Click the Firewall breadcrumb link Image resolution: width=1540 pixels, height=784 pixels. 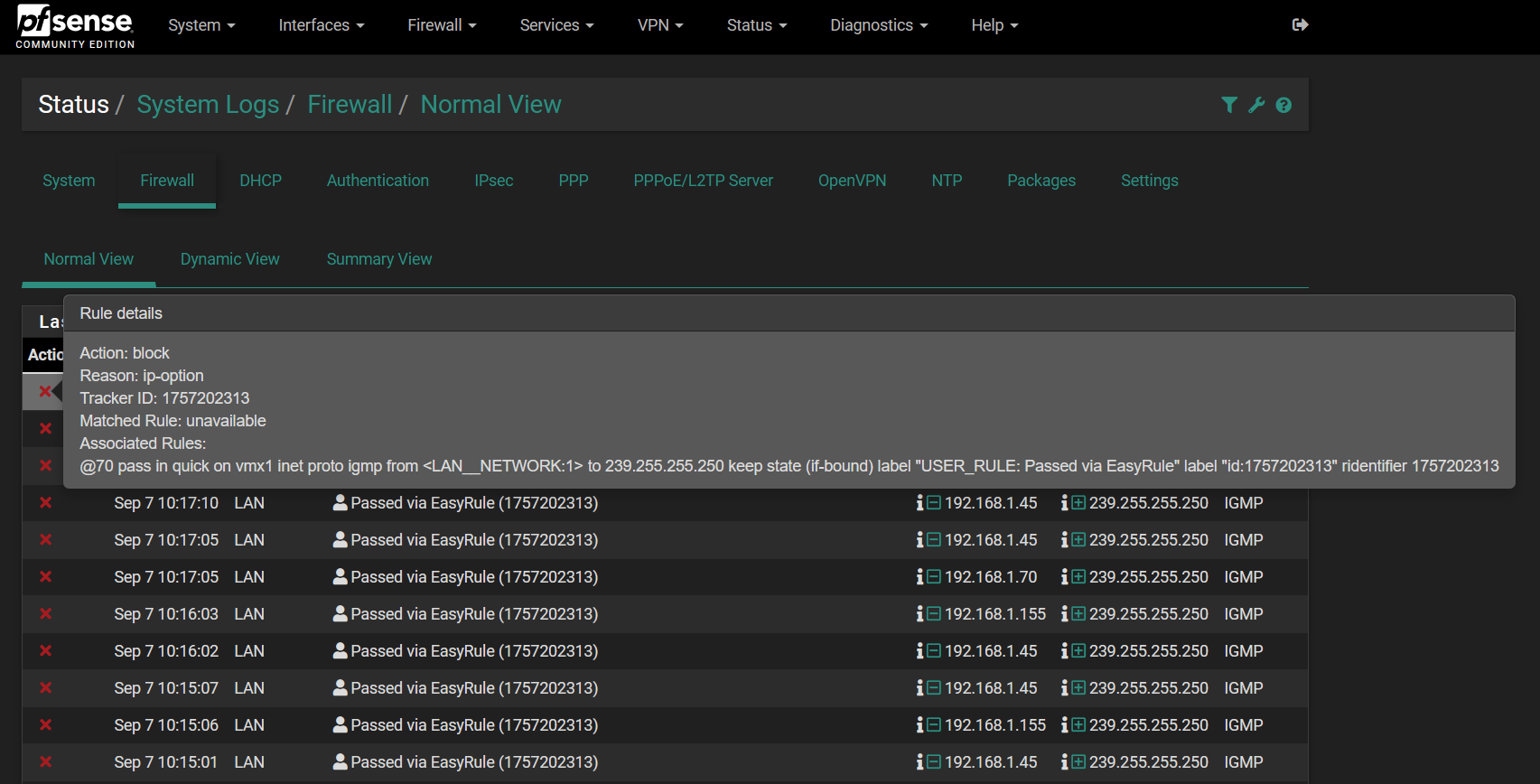(350, 105)
